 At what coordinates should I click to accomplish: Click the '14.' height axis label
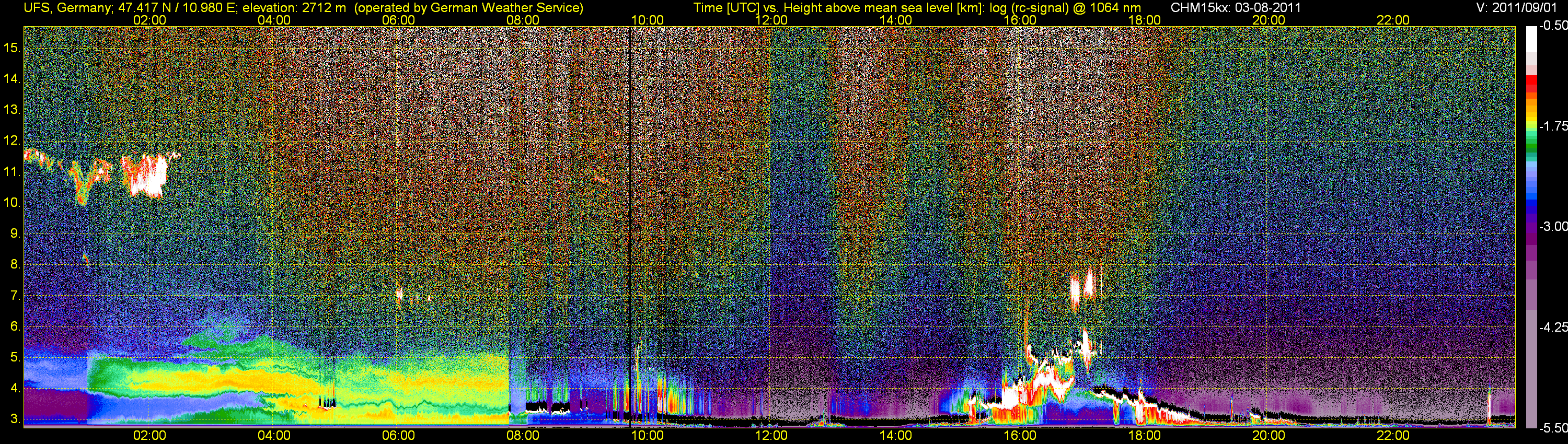12,79
